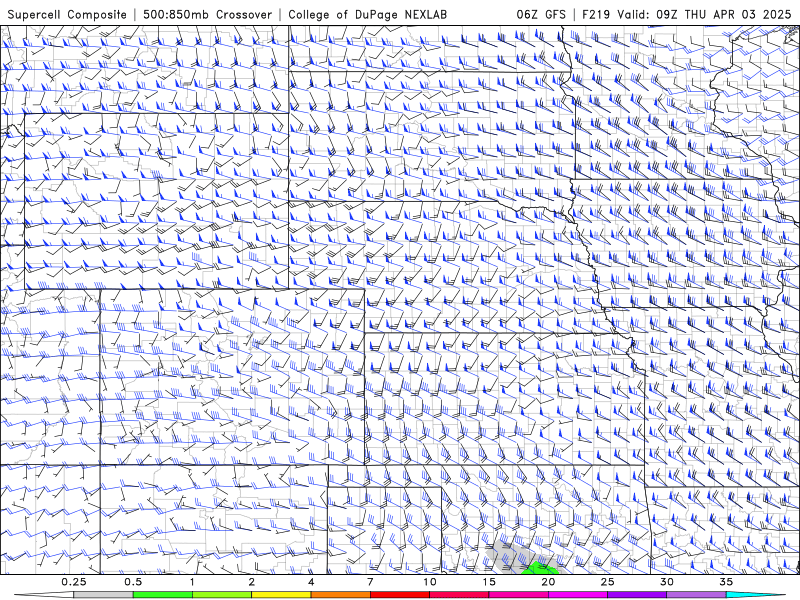Screen dimensions: 800x600
Task: Click the 'Supercell Composite' title text
Action: click(x=67, y=14)
